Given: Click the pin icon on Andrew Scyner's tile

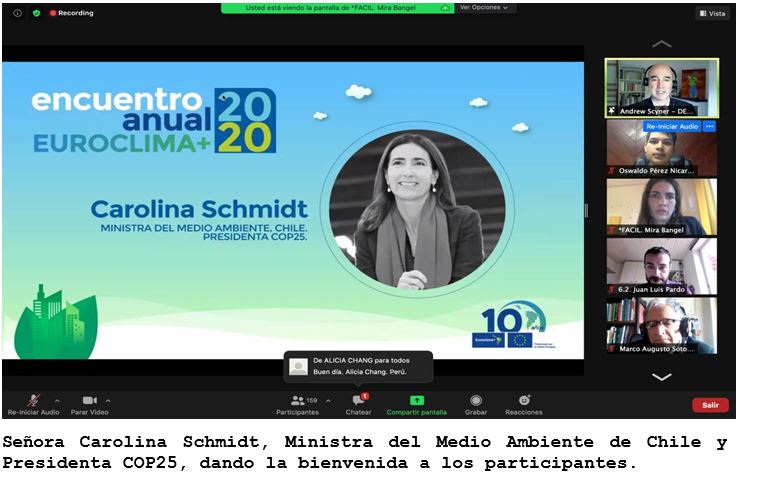Looking at the screenshot, I should point(611,111).
